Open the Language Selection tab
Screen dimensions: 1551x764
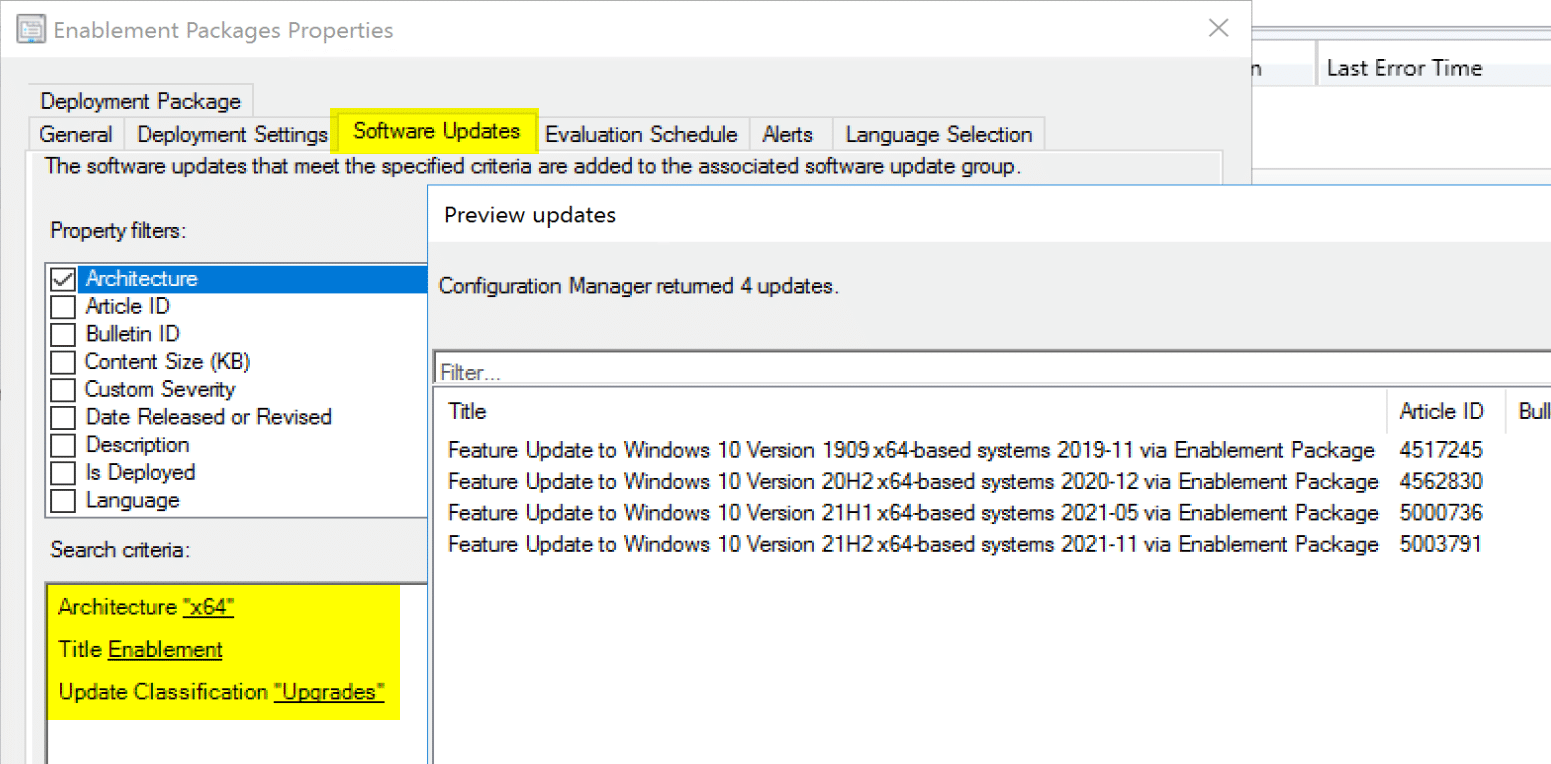[938, 134]
